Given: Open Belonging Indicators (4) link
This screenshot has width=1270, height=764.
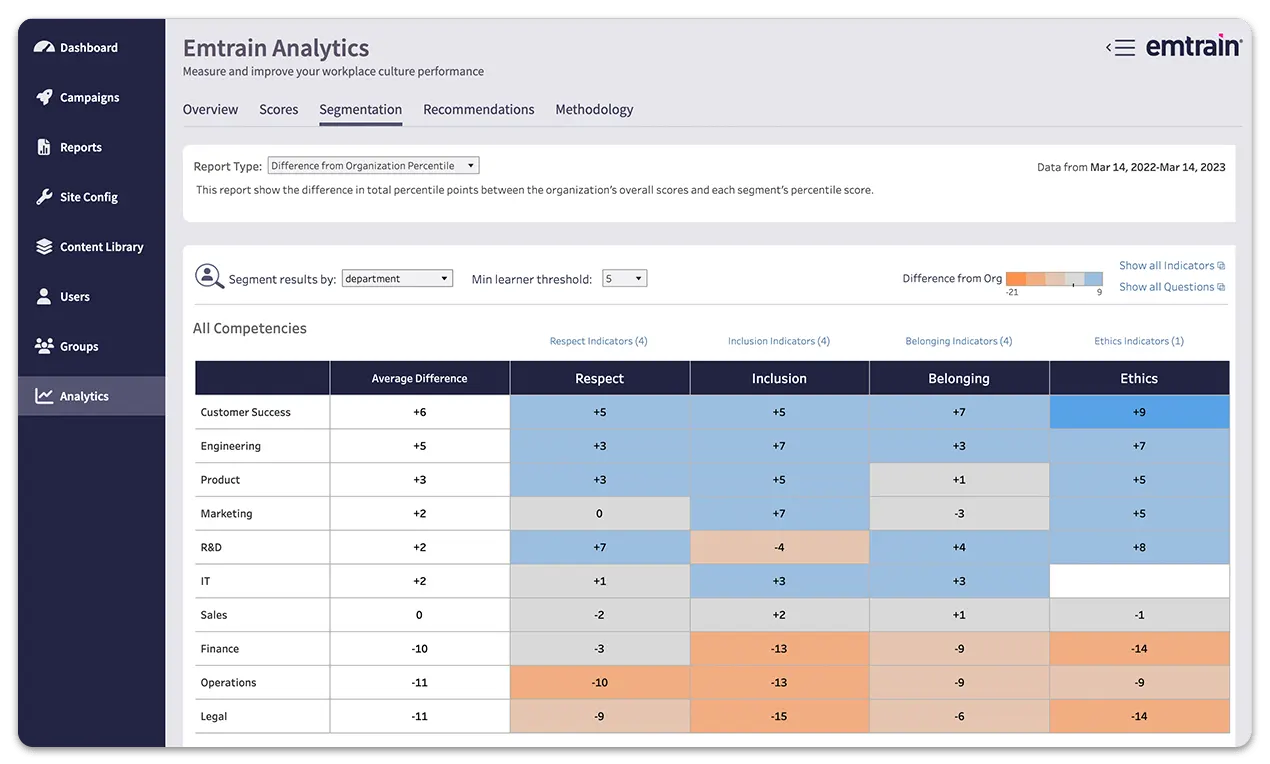Looking at the screenshot, I should coord(959,341).
